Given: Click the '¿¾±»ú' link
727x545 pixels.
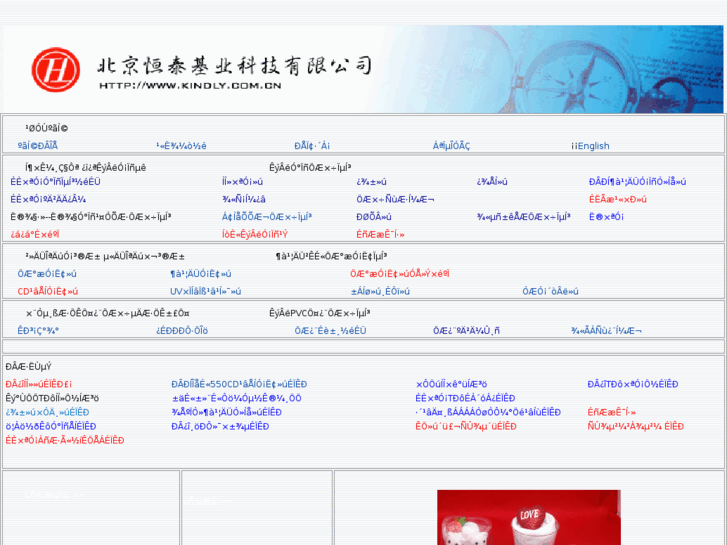Looking at the screenshot, I should (x=371, y=182).
